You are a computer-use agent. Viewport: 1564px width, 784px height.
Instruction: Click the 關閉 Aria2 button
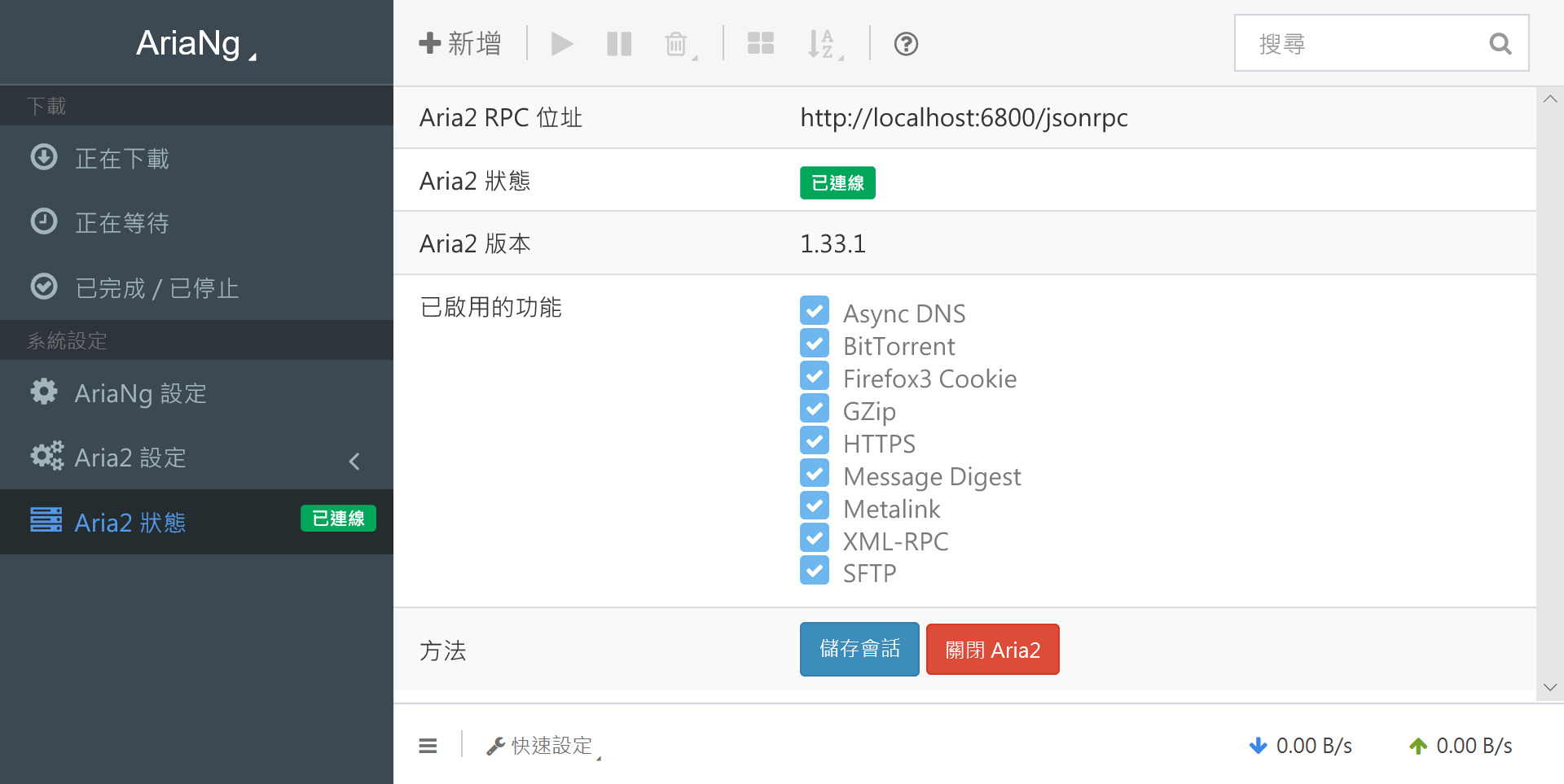(992, 649)
